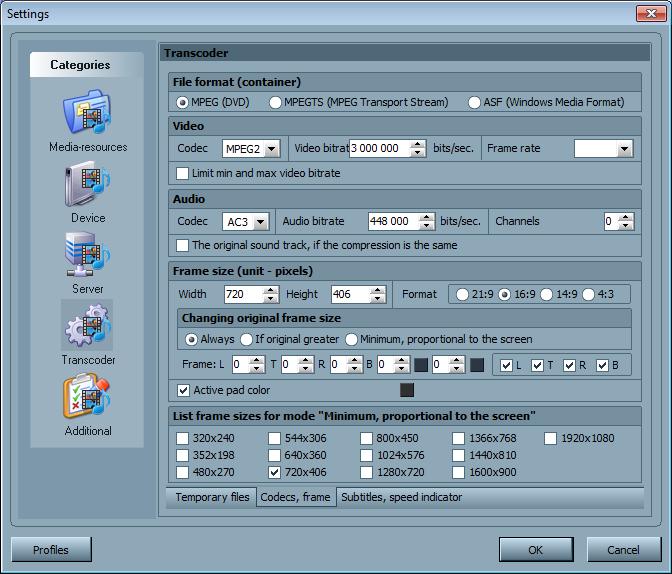The width and height of the screenshot is (672, 574).
Task: Click the Audio bitrate input field
Action: pyautogui.click(x=393, y=221)
